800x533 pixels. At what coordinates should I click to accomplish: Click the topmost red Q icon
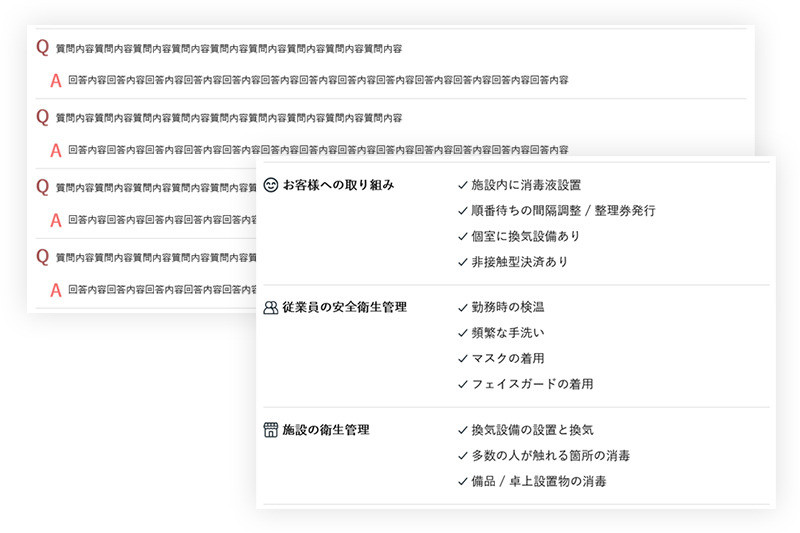coord(42,47)
